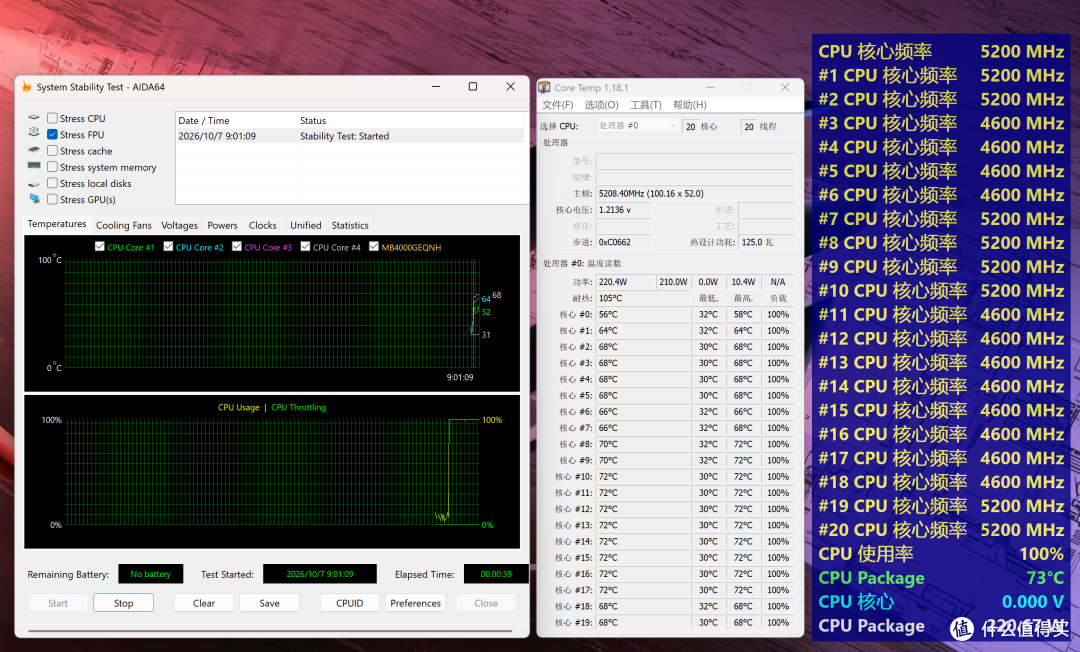Viewport: 1080px width, 652px height.
Task: Open the 帮助(H) menu in Core Temp
Action: [690, 105]
